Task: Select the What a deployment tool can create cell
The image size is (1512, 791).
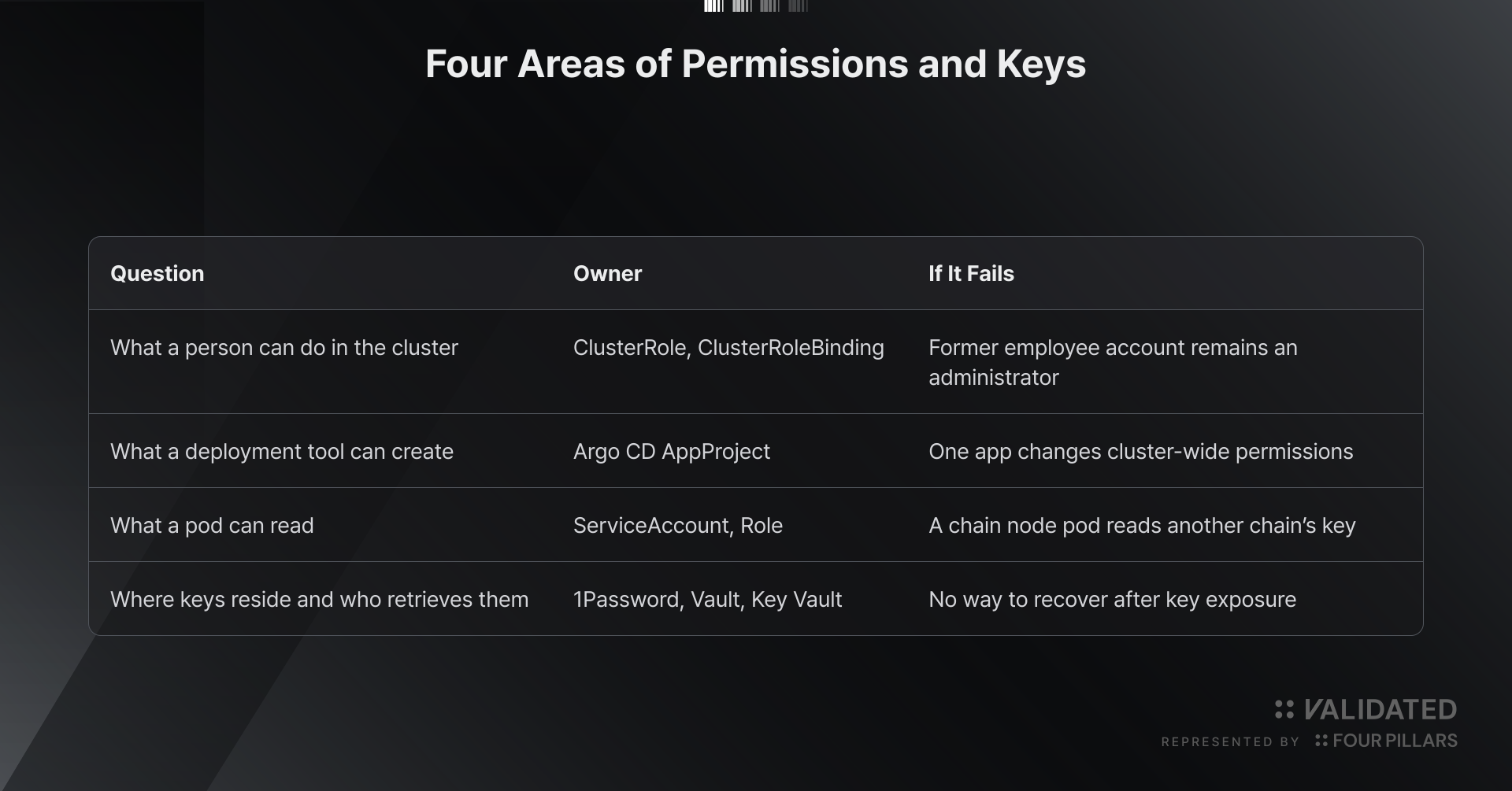Action: click(x=282, y=452)
